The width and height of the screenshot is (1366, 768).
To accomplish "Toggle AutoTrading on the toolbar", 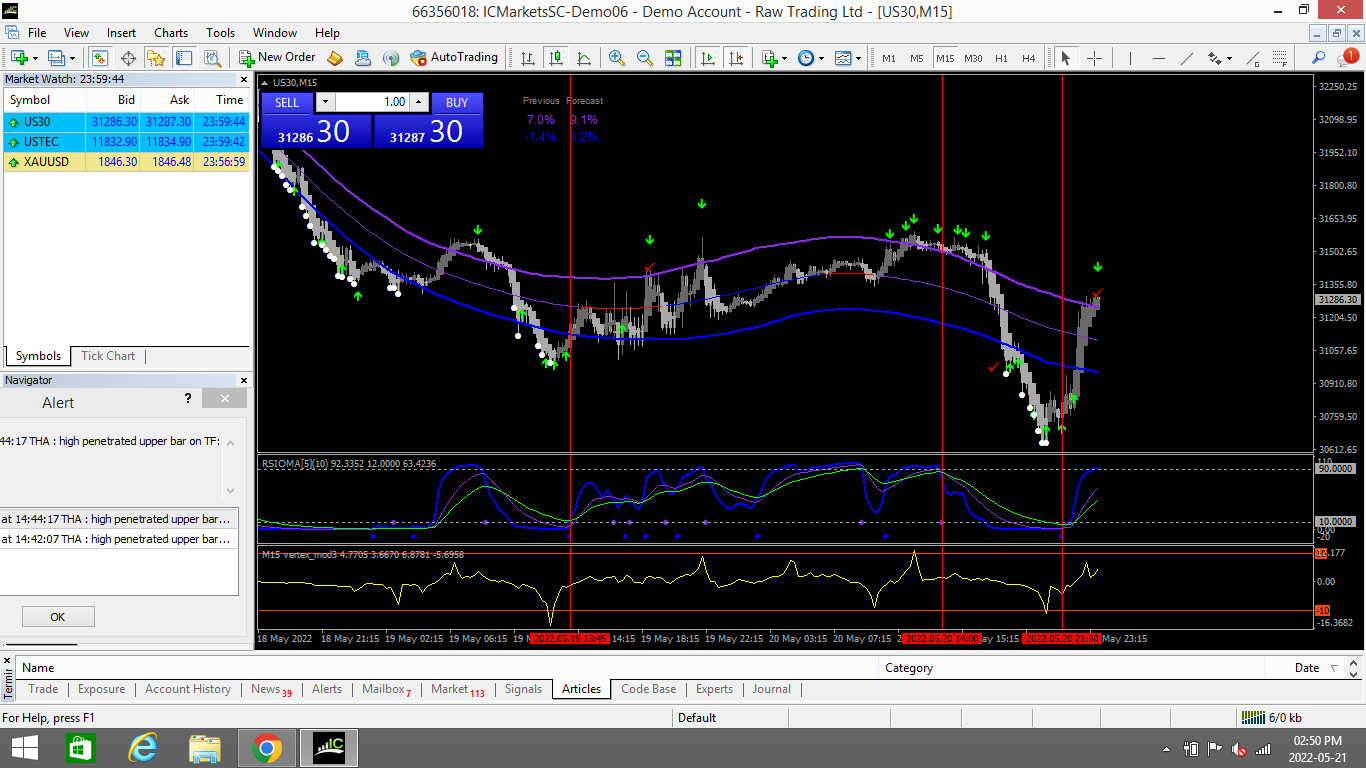I will [x=453, y=58].
